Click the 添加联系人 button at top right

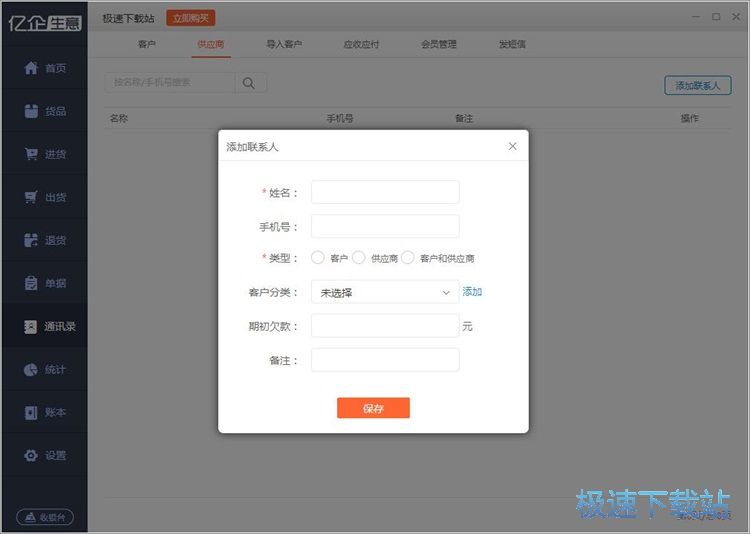(x=698, y=86)
